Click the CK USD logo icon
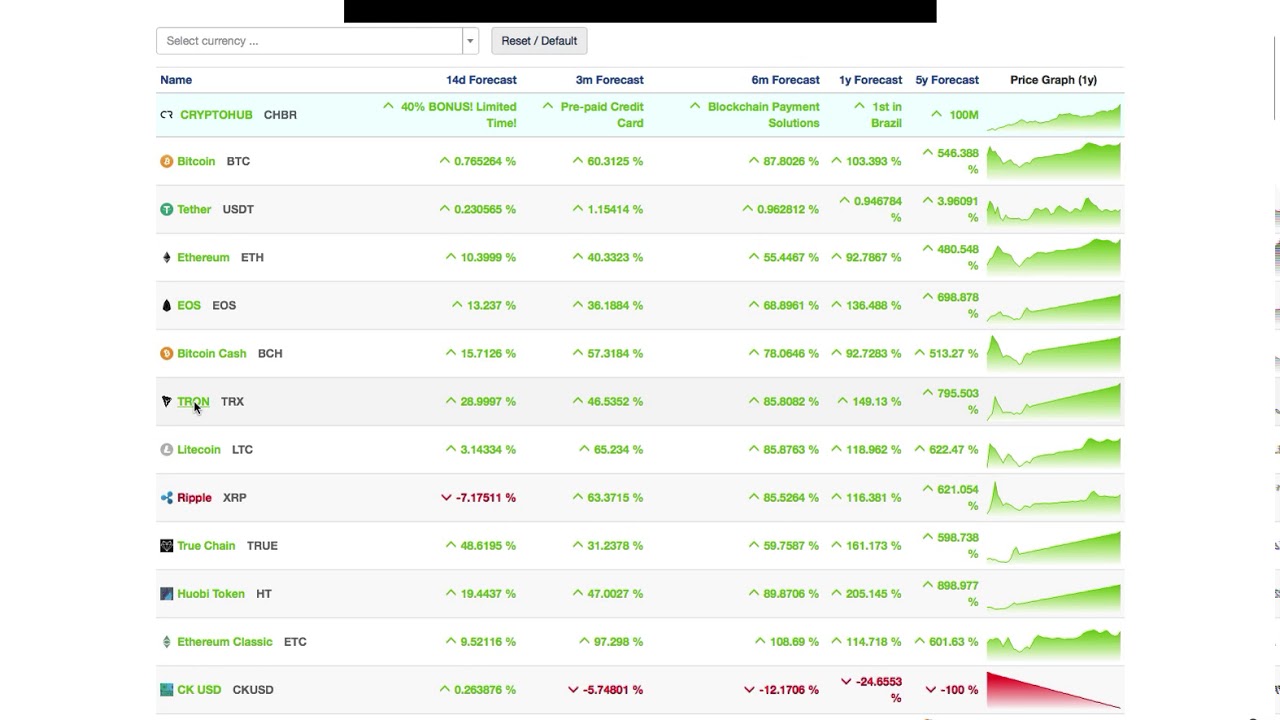 pyautogui.click(x=166, y=689)
